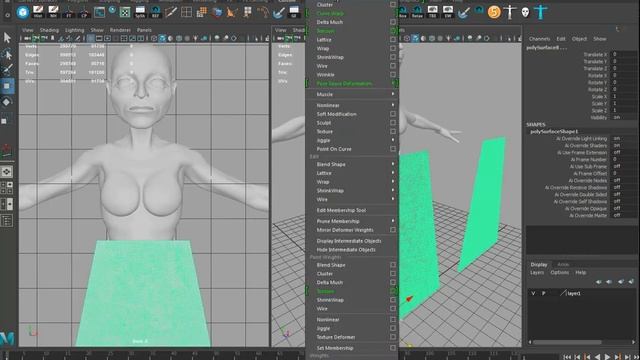640x360 pixels.
Task: Open Delta Mush option box in Create section
Action: pyautogui.click(x=393, y=22)
